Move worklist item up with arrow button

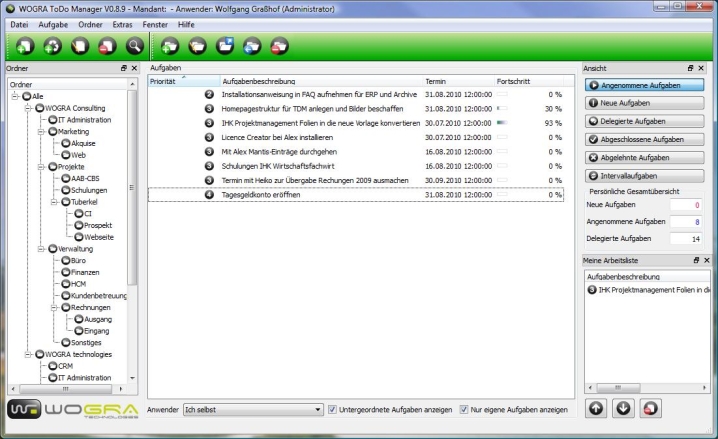[596, 408]
